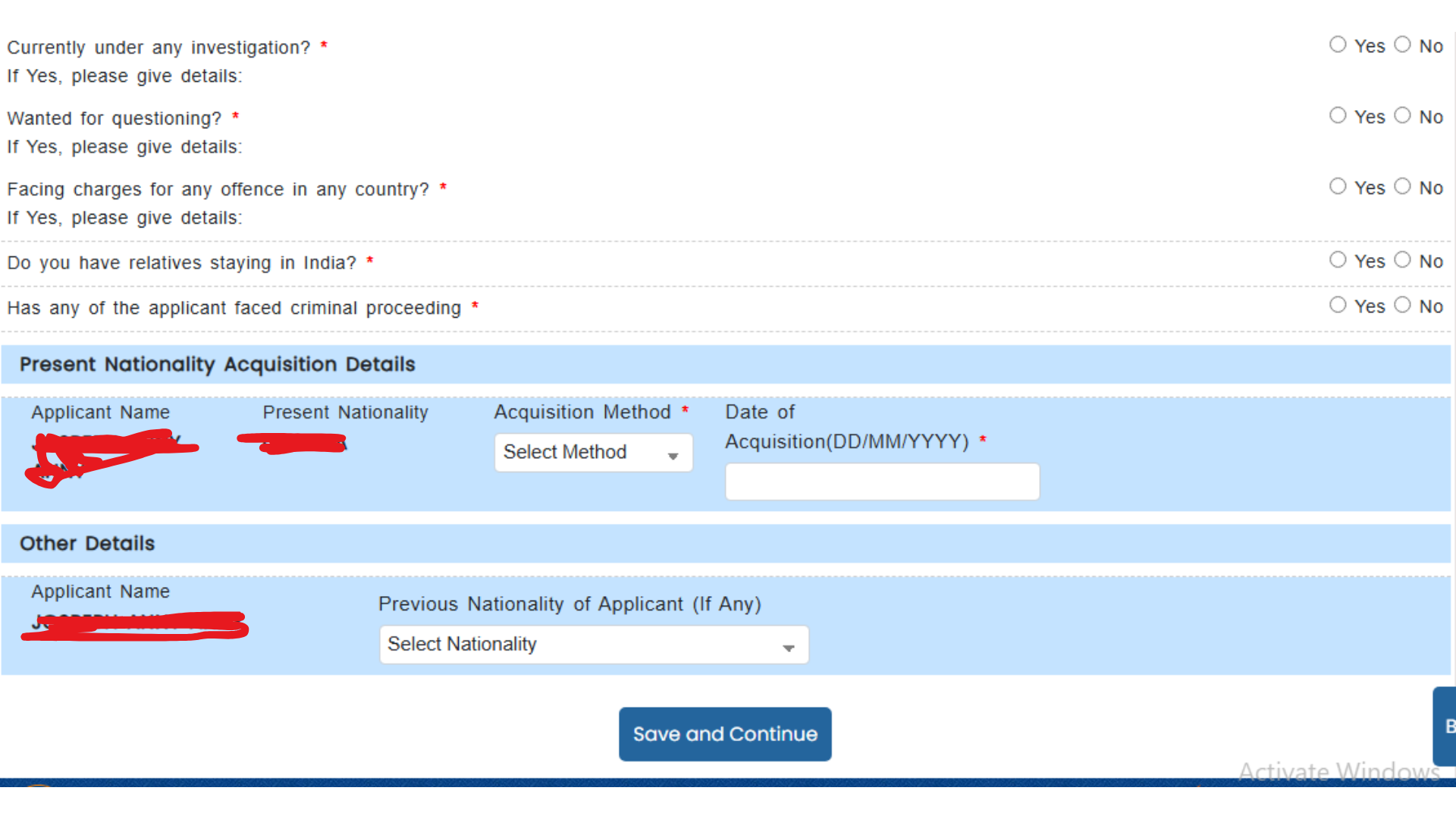
Task: Click the Select Method dropdown arrow
Action: pyautogui.click(x=673, y=456)
